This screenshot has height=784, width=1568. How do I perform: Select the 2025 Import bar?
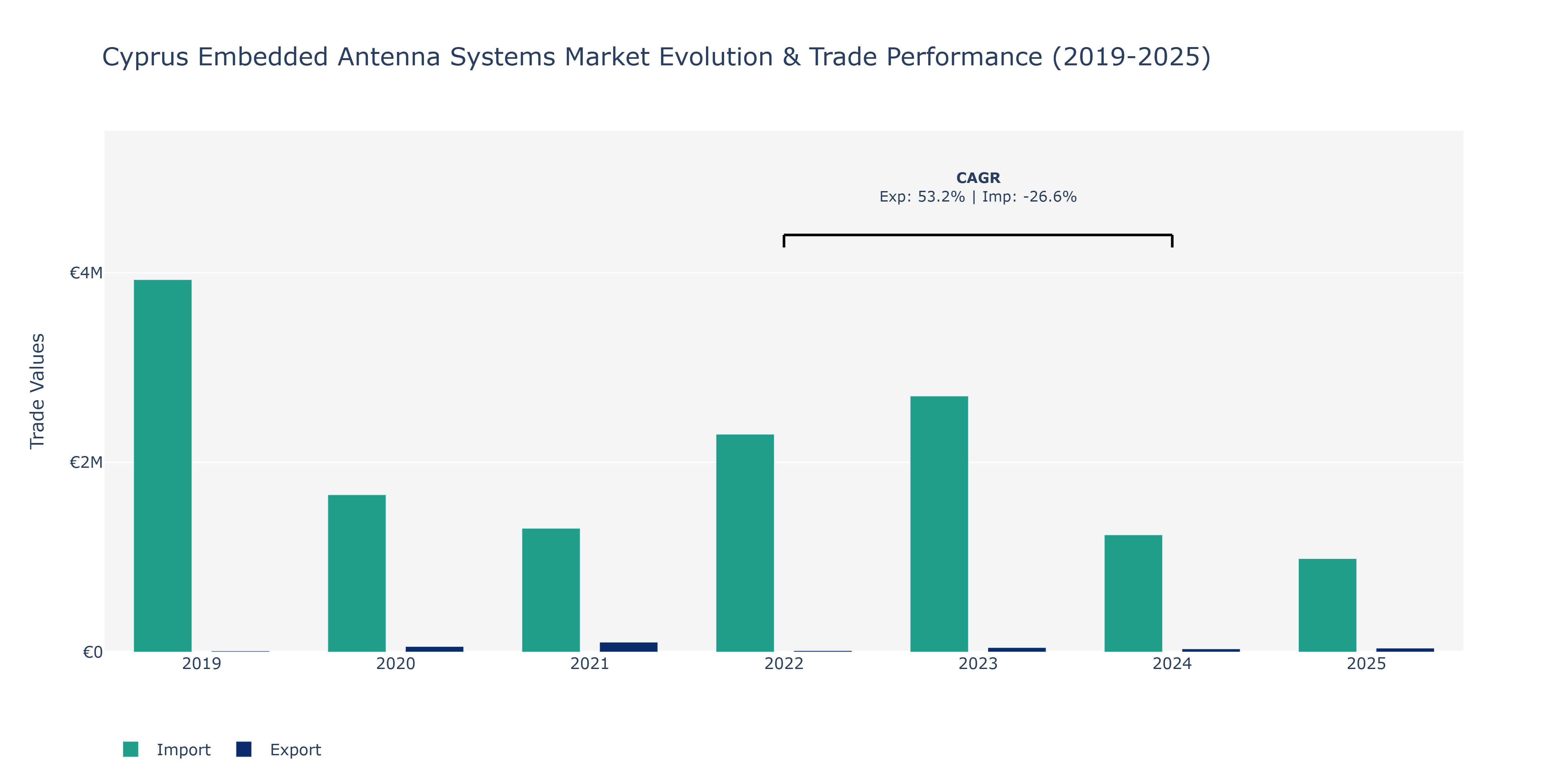(1328, 605)
